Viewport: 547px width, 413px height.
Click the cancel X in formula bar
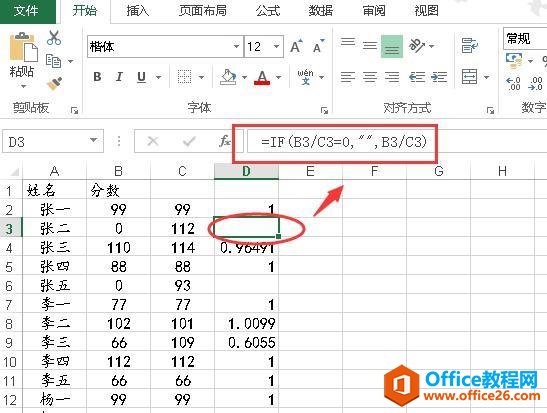(152, 141)
